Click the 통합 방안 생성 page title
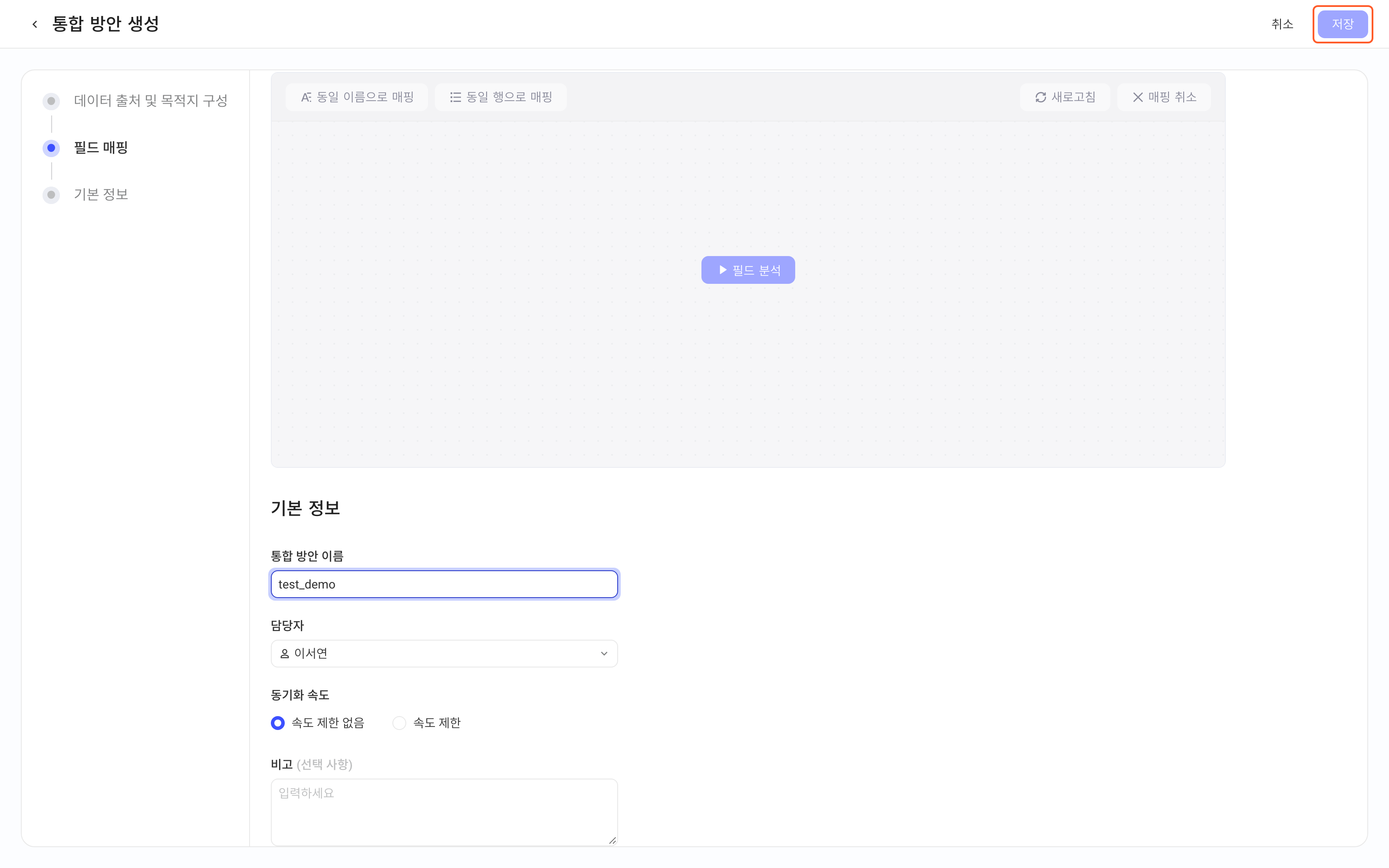This screenshot has height=868, width=1389. click(105, 24)
